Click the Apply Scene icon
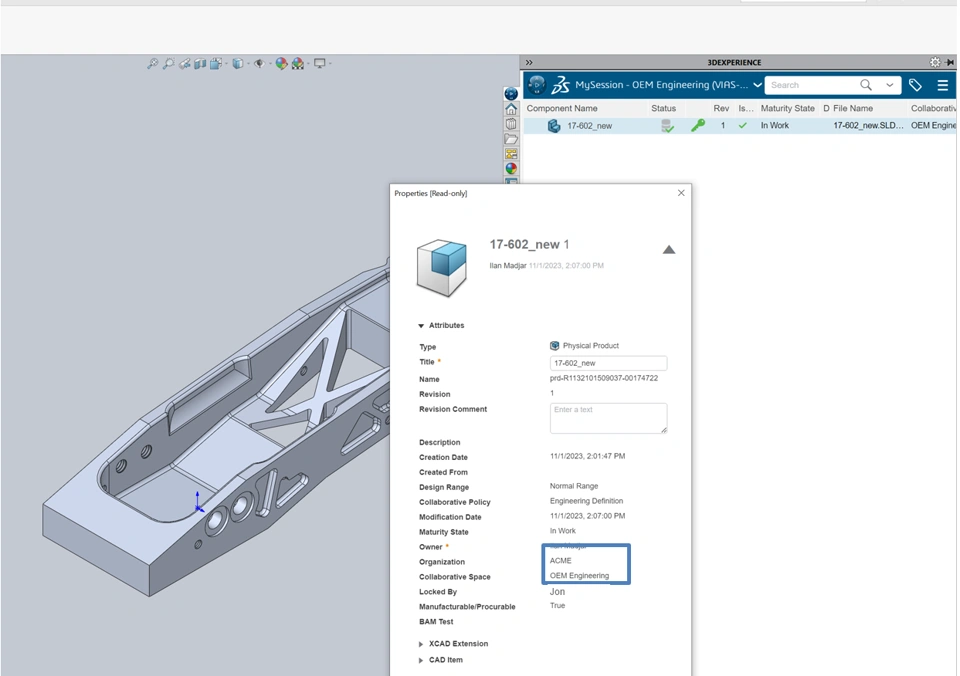 (298, 63)
